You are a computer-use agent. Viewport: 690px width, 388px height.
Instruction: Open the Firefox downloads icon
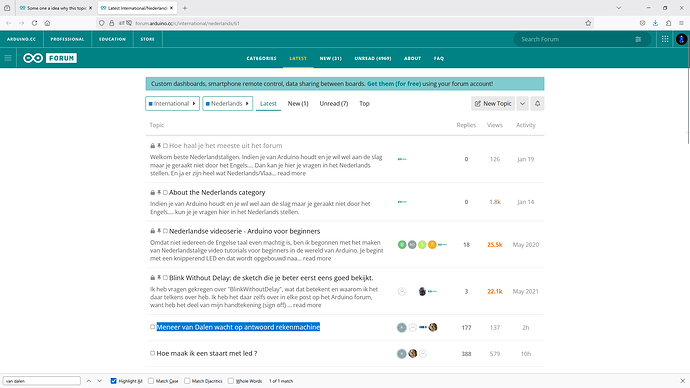[655, 23]
